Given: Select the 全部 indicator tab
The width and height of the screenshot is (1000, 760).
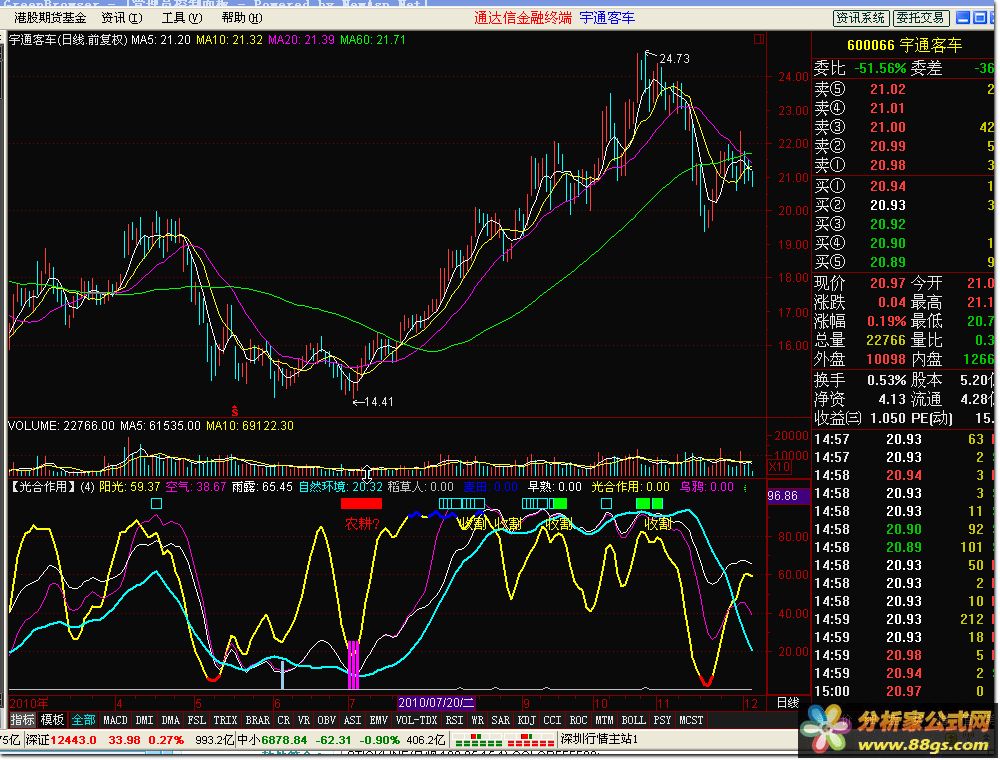Looking at the screenshot, I should [x=84, y=720].
